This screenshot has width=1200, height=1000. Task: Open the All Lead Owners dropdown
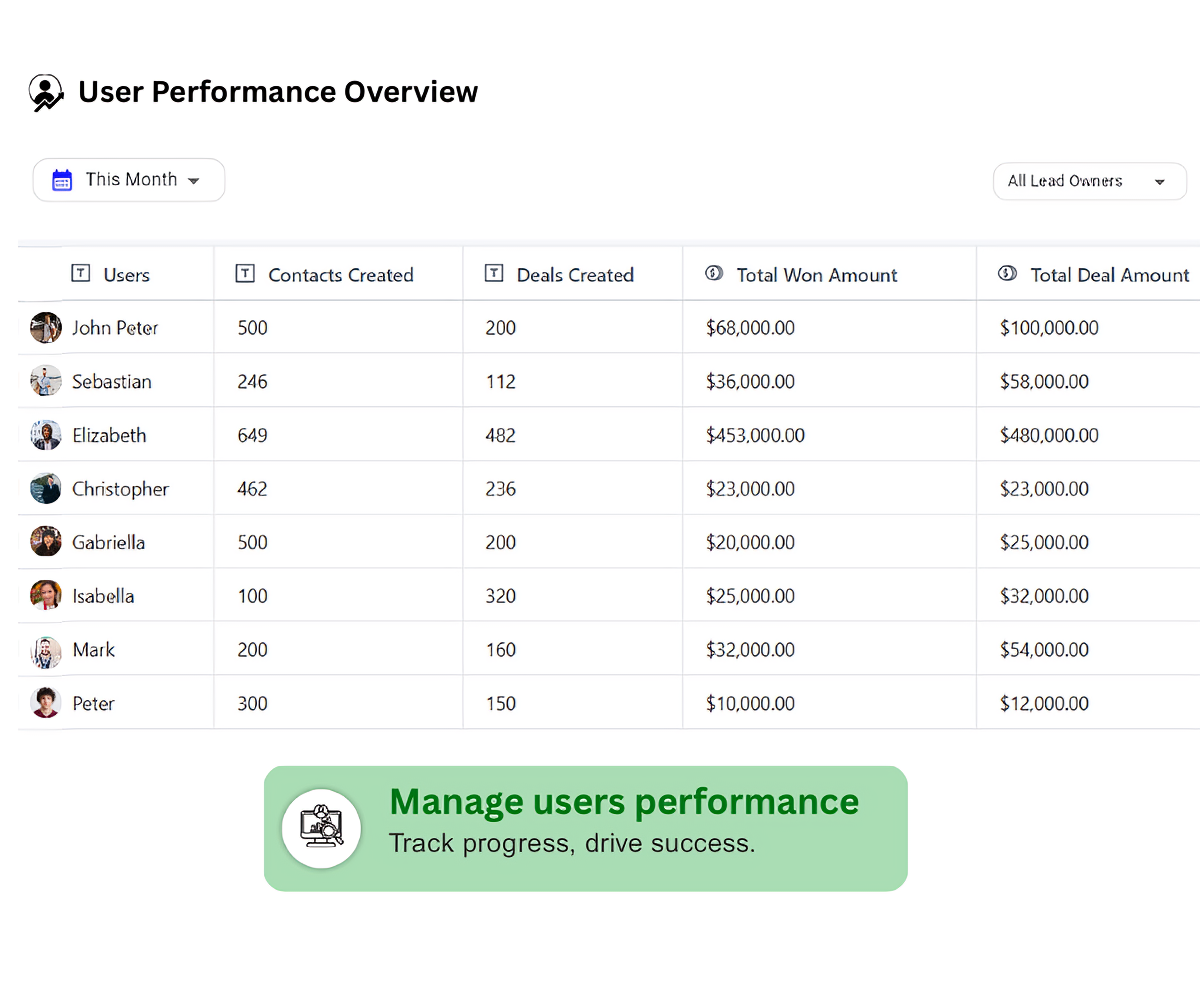coord(1089,181)
